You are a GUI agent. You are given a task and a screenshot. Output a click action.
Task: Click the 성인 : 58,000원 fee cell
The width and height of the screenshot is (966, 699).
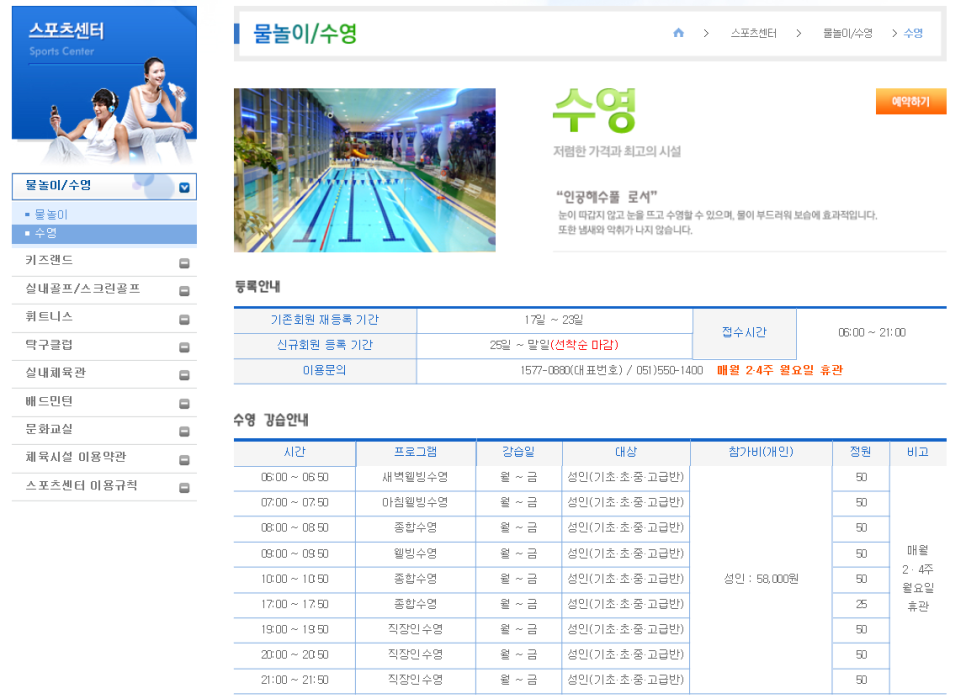click(761, 579)
